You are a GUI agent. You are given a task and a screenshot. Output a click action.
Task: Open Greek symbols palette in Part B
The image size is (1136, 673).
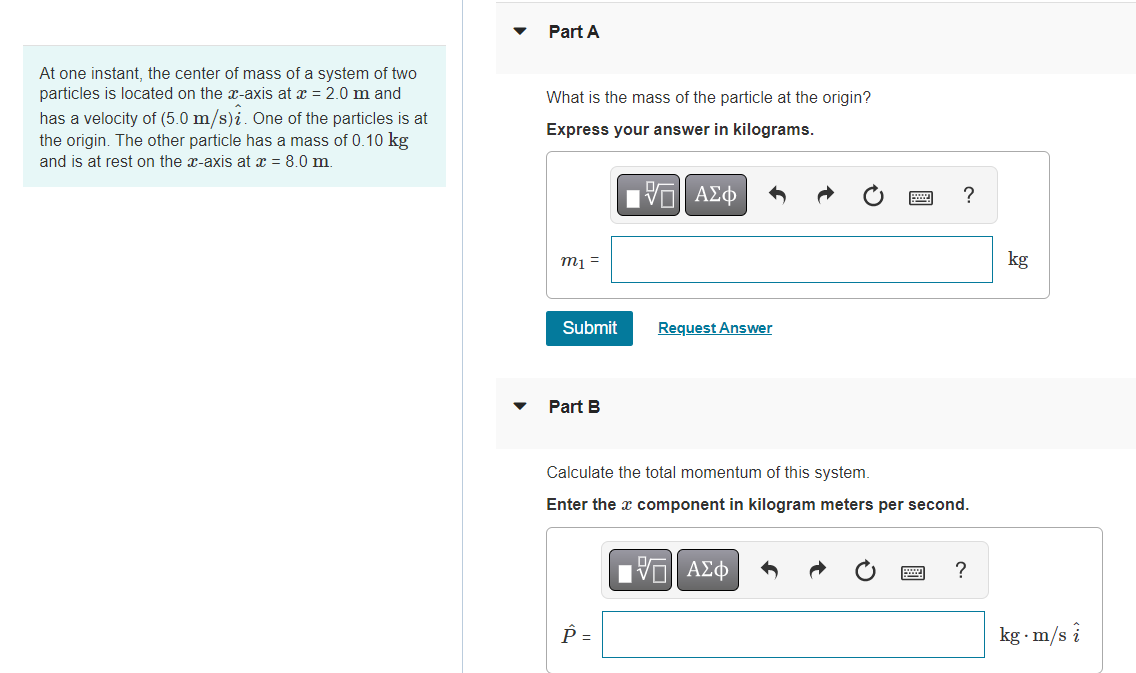(708, 570)
